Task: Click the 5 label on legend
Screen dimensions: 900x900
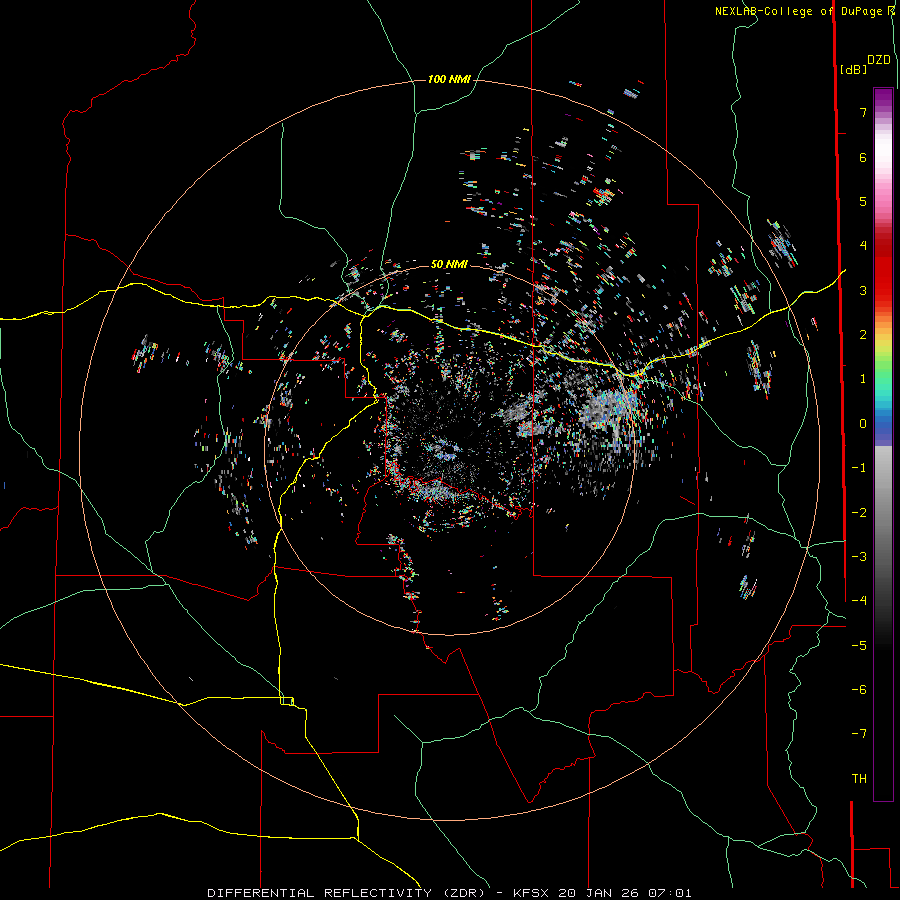Action: click(863, 201)
